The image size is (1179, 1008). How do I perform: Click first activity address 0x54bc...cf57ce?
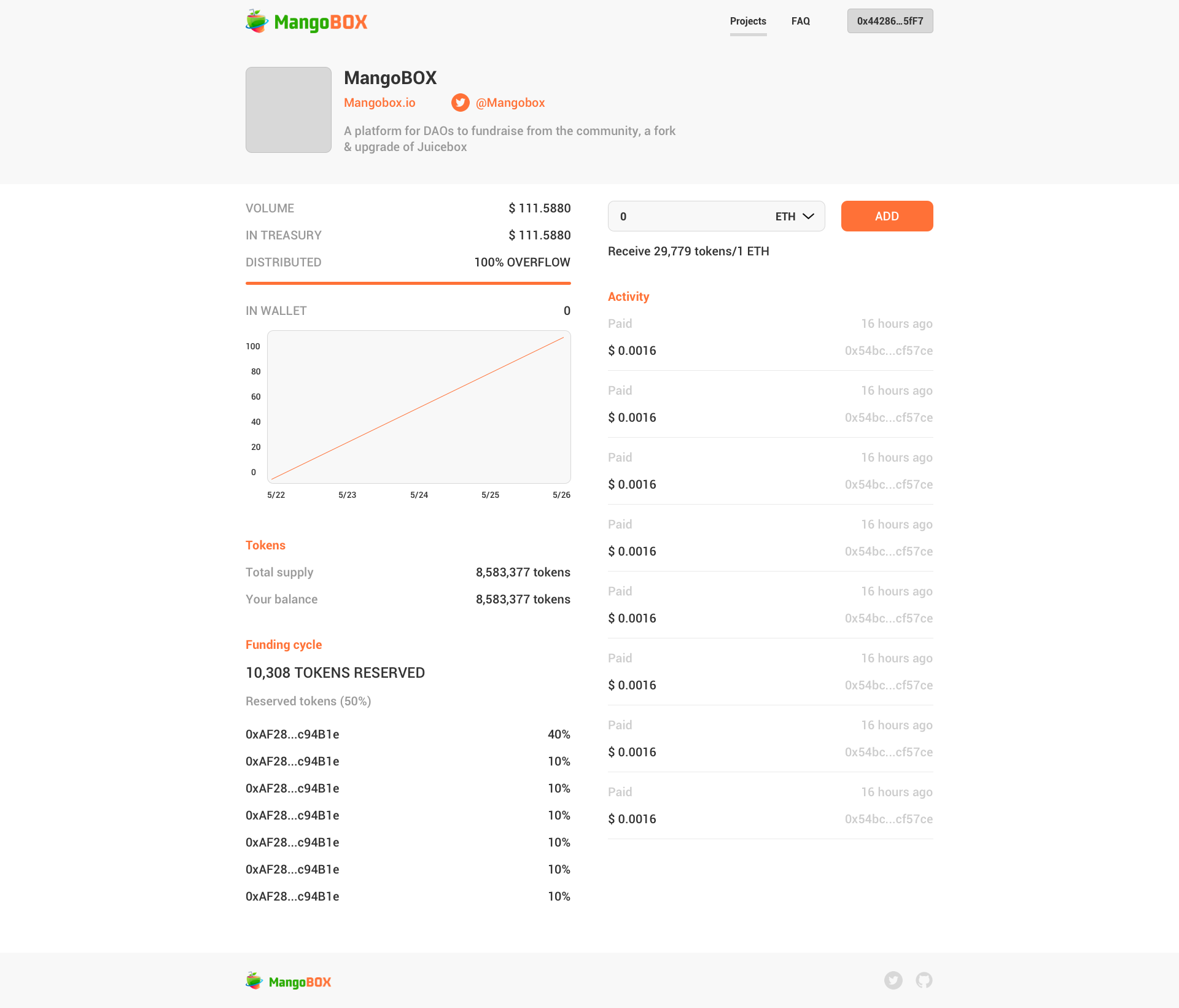tap(888, 351)
